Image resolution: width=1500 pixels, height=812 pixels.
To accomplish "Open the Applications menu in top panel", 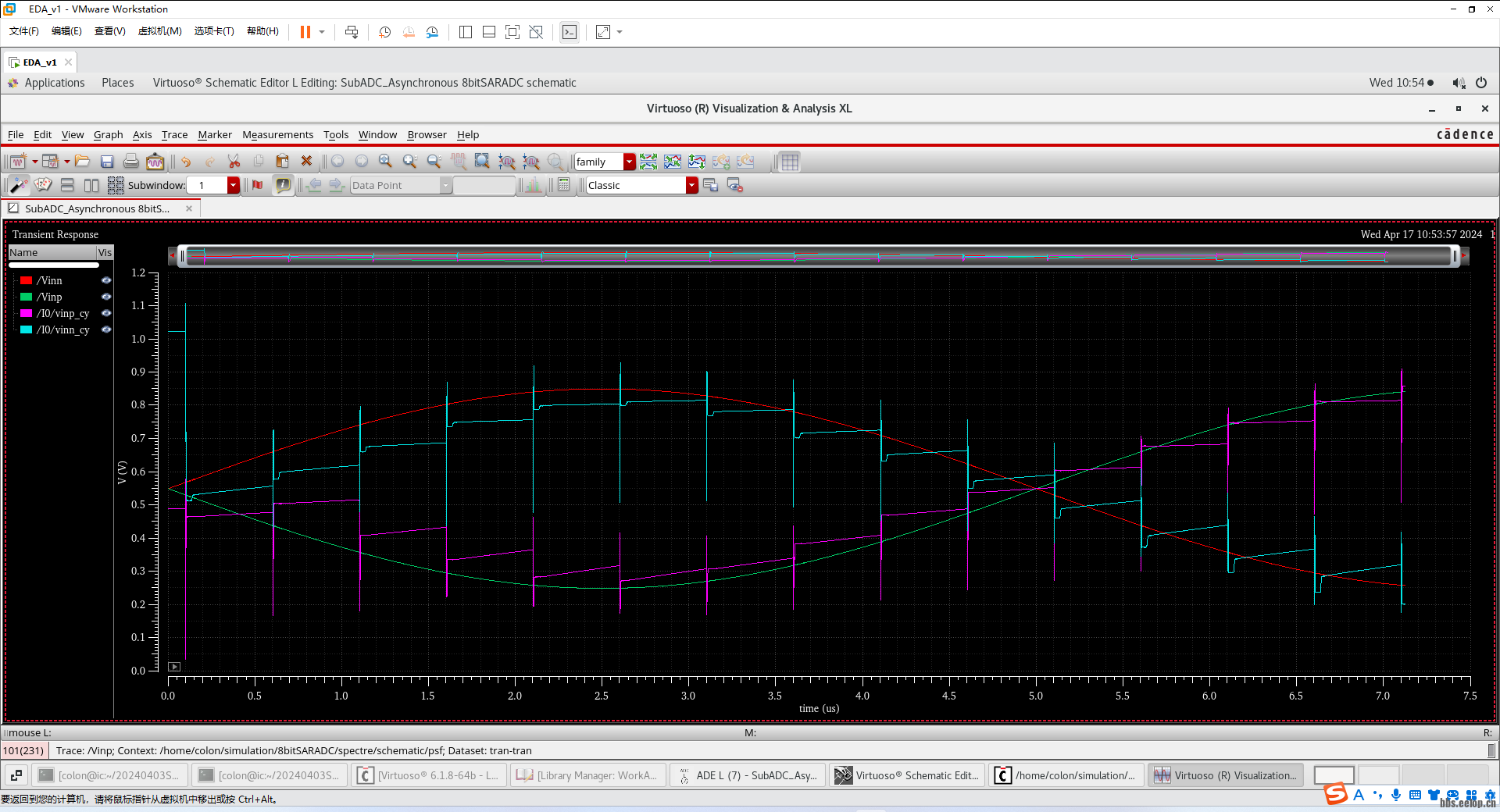I will click(54, 83).
